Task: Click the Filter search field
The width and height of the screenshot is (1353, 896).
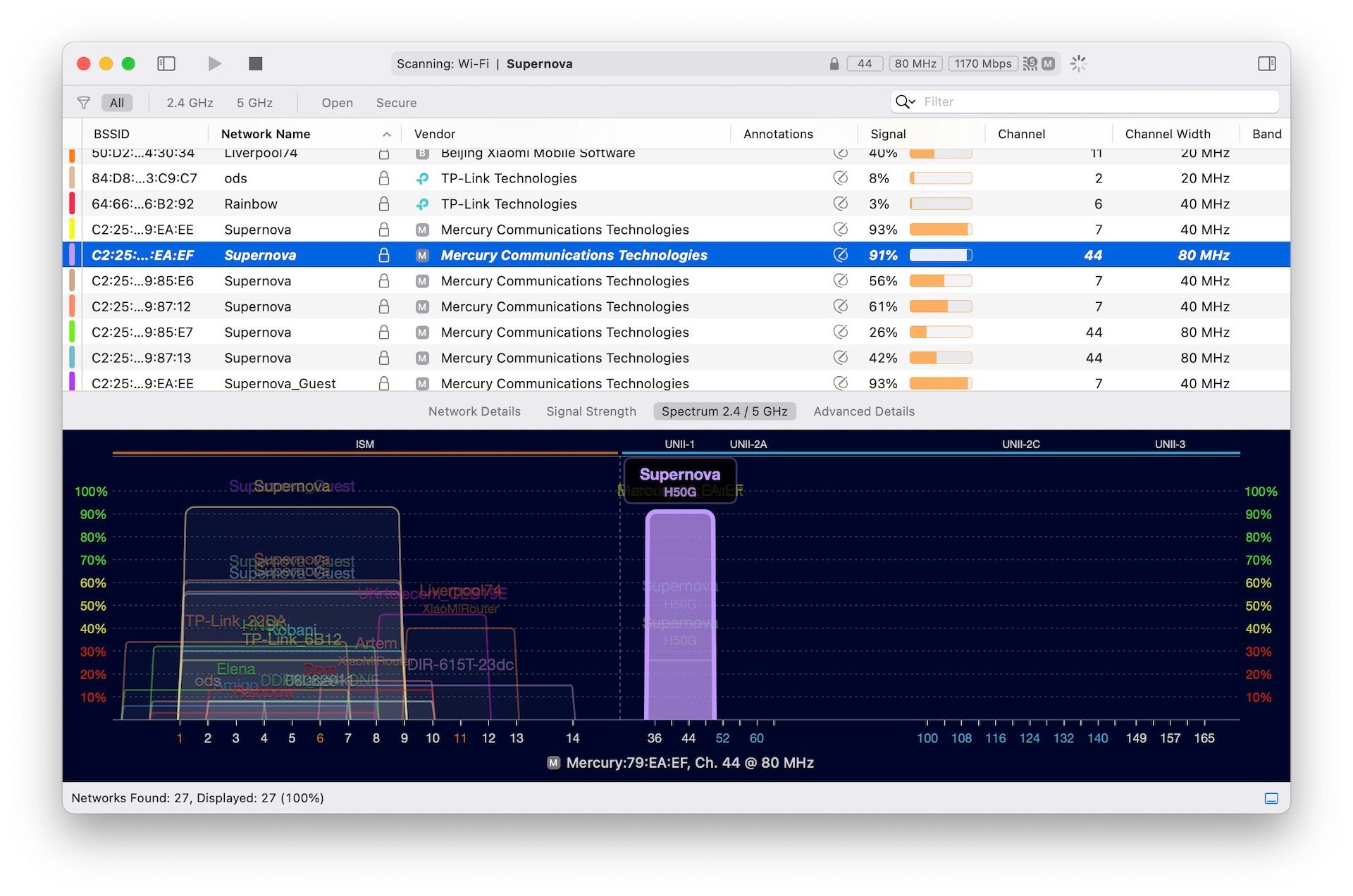Action: tap(1085, 102)
